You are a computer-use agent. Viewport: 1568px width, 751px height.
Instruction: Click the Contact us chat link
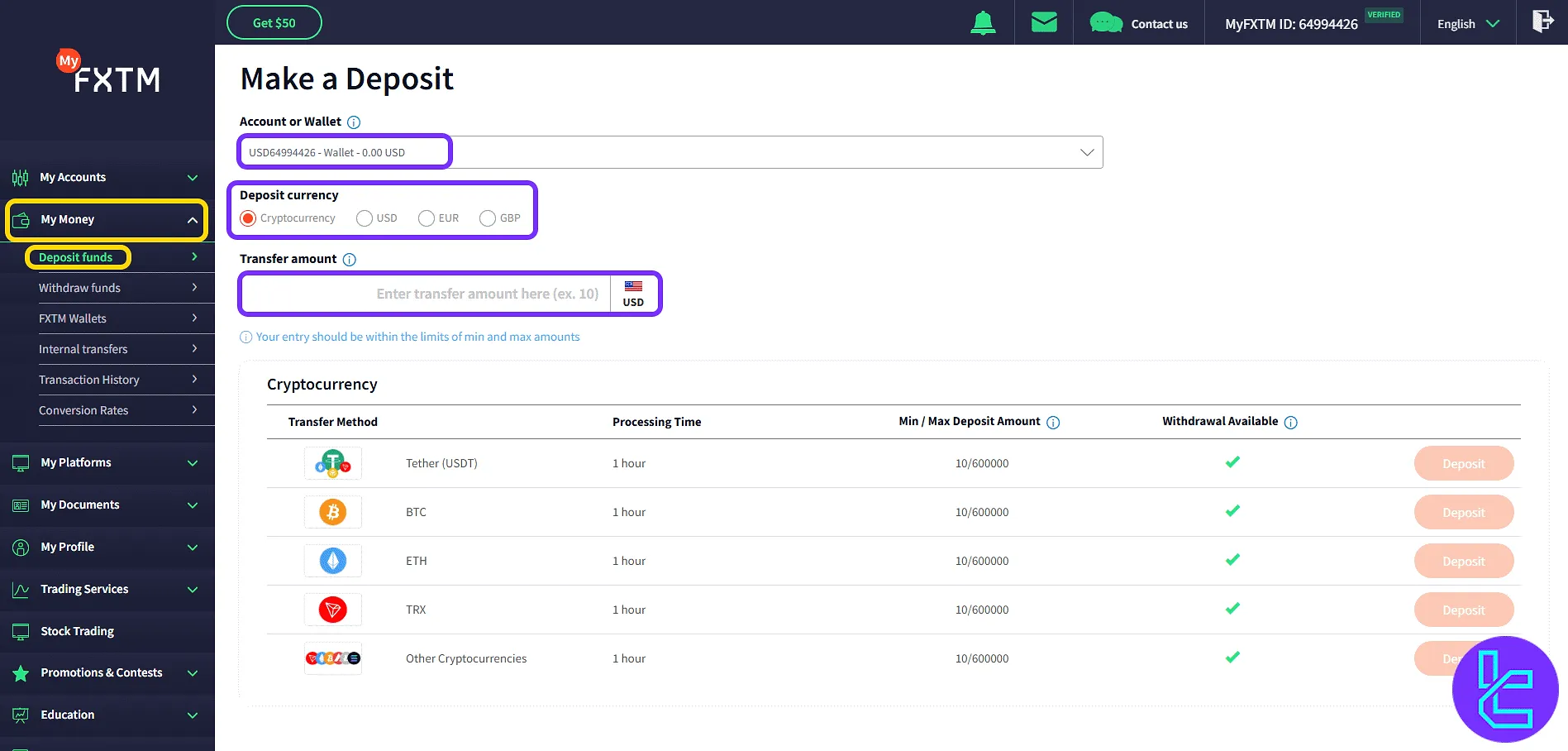click(x=1139, y=24)
